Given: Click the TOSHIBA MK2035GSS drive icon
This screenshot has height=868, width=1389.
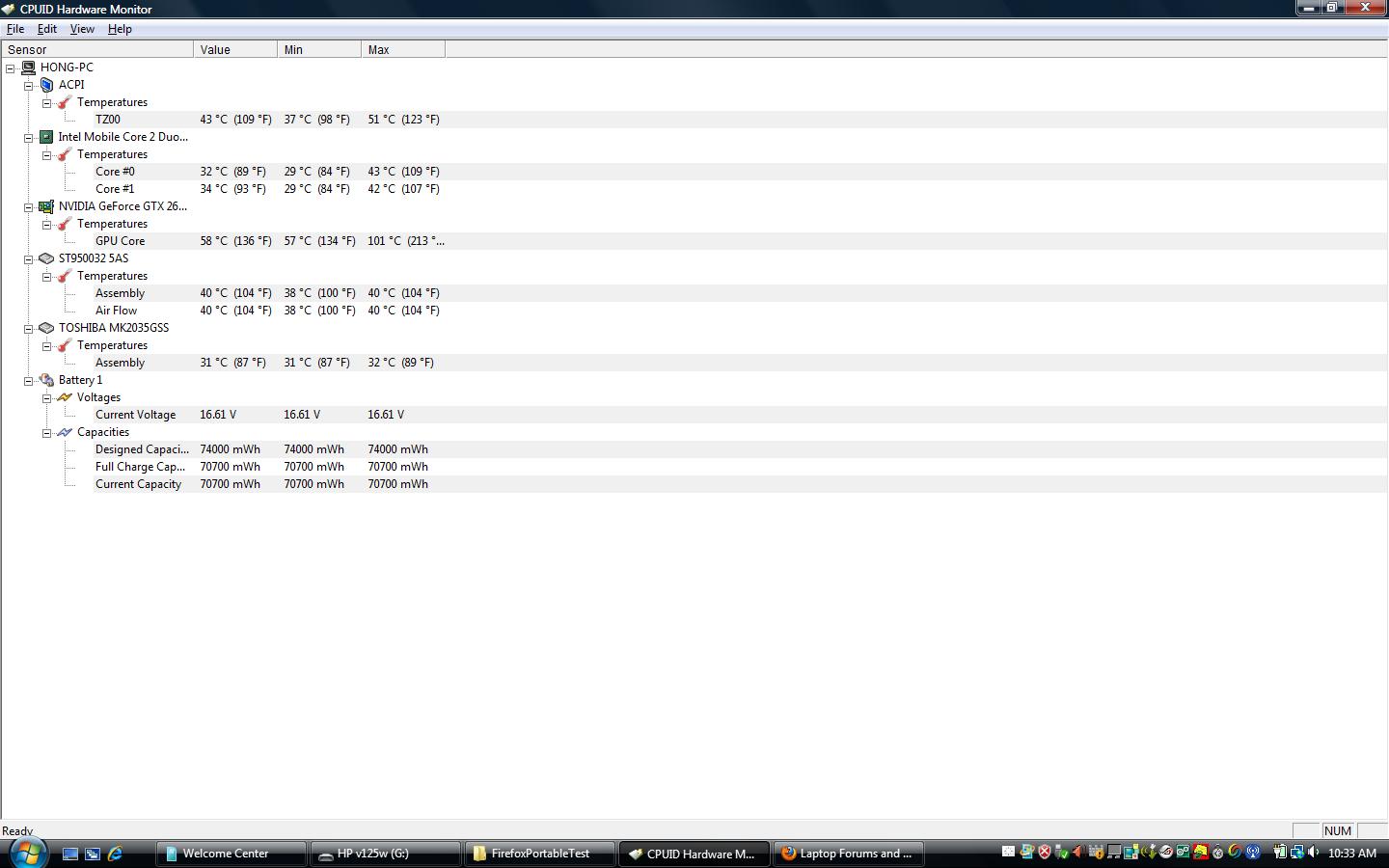Looking at the screenshot, I should coord(46,328).
